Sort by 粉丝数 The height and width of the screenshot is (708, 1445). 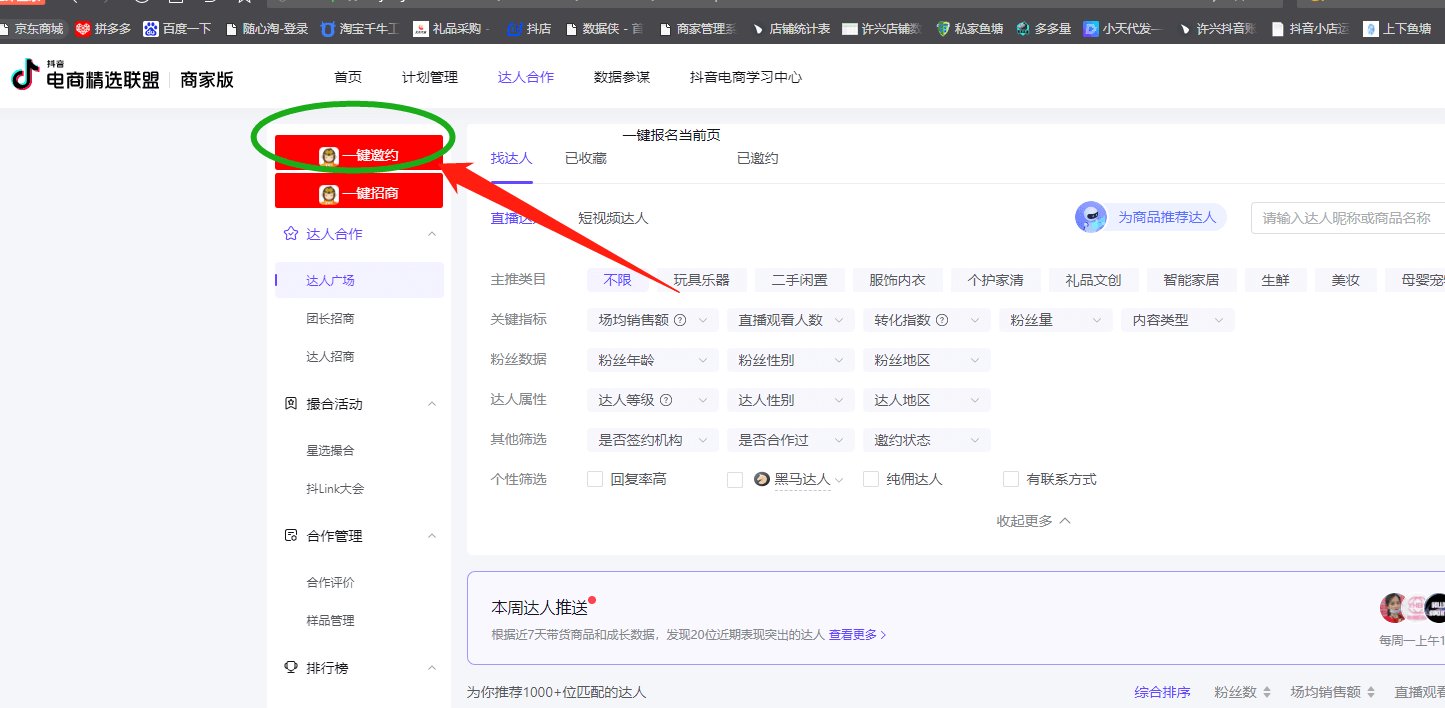(1243, 692)
